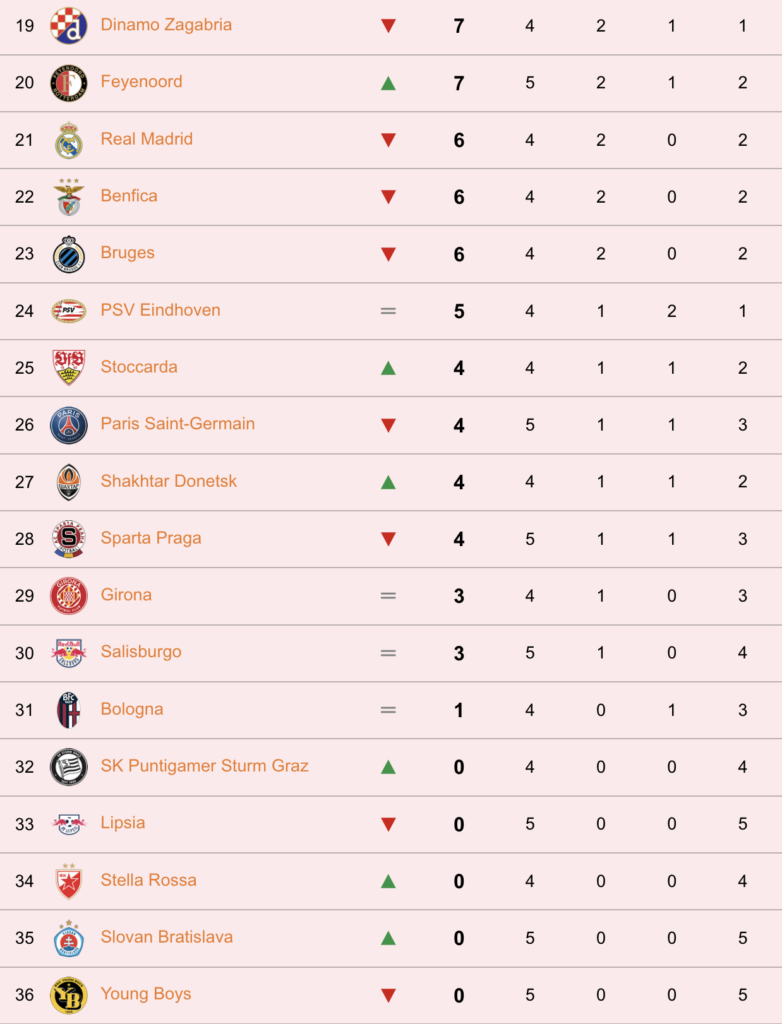Click the Benfica eagle crest
This screenshot has width=782, height=1024.
[69, 197]
